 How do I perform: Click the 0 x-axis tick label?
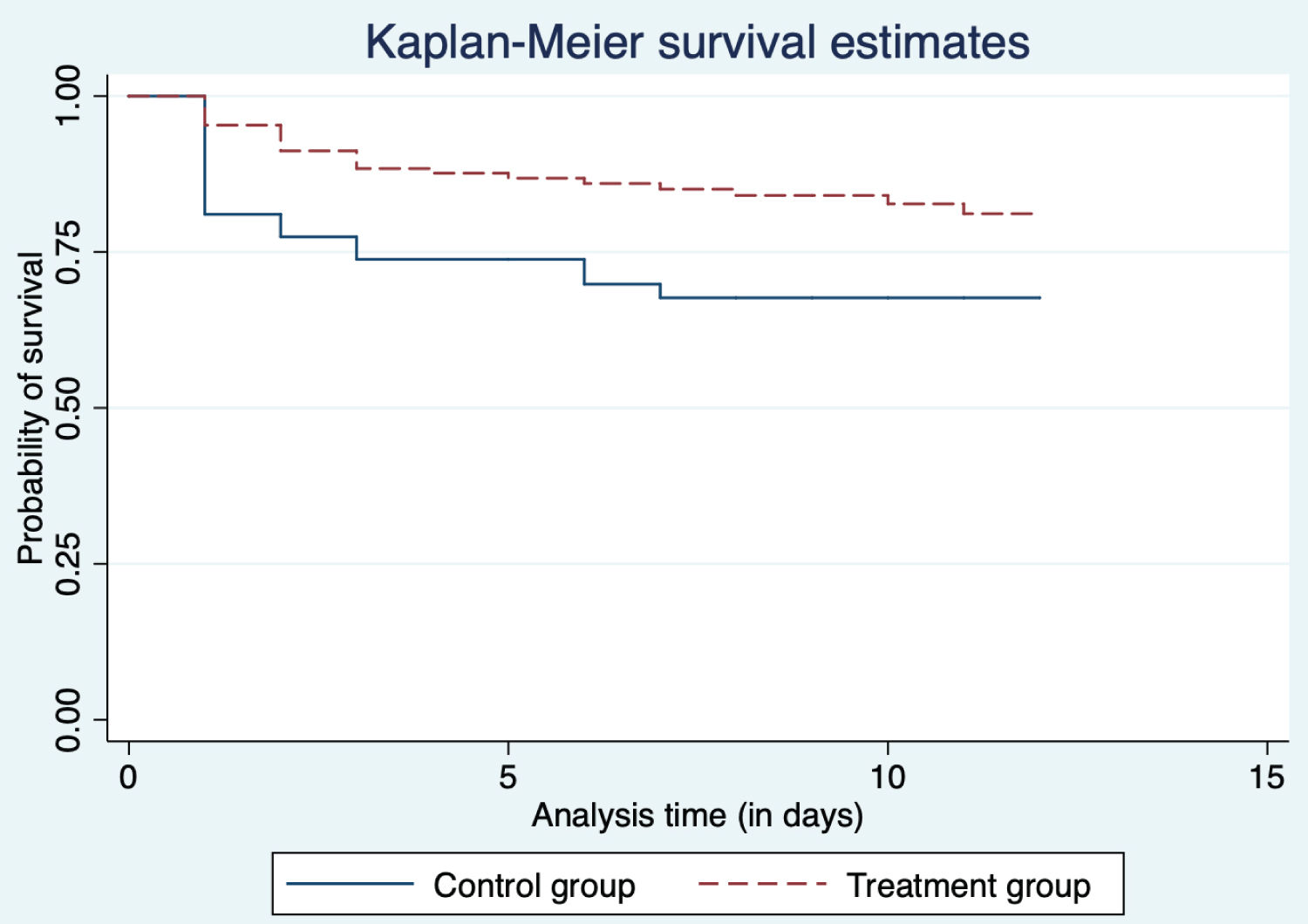[128, 776]
